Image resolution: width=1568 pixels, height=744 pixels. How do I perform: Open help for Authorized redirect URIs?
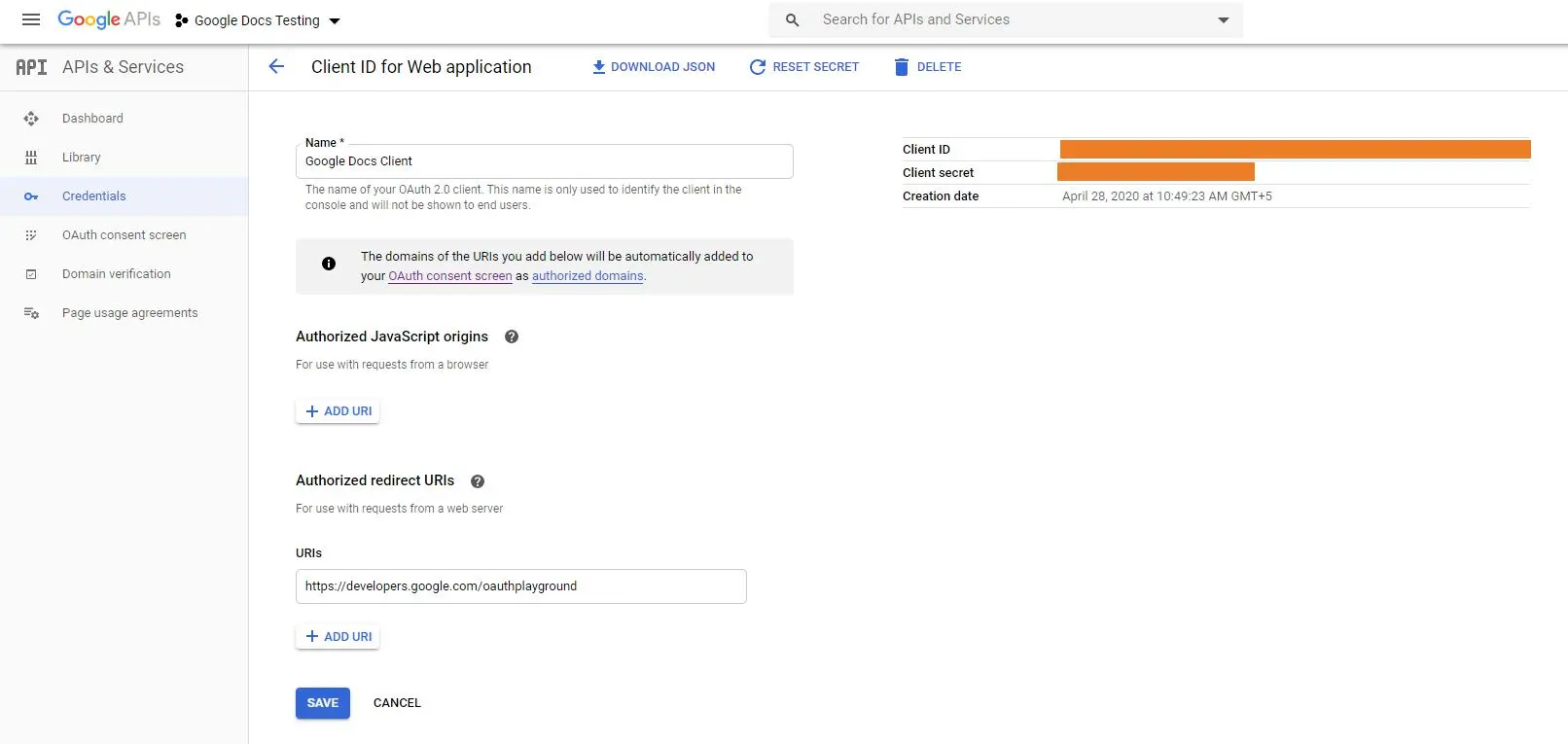click(478, 481)
